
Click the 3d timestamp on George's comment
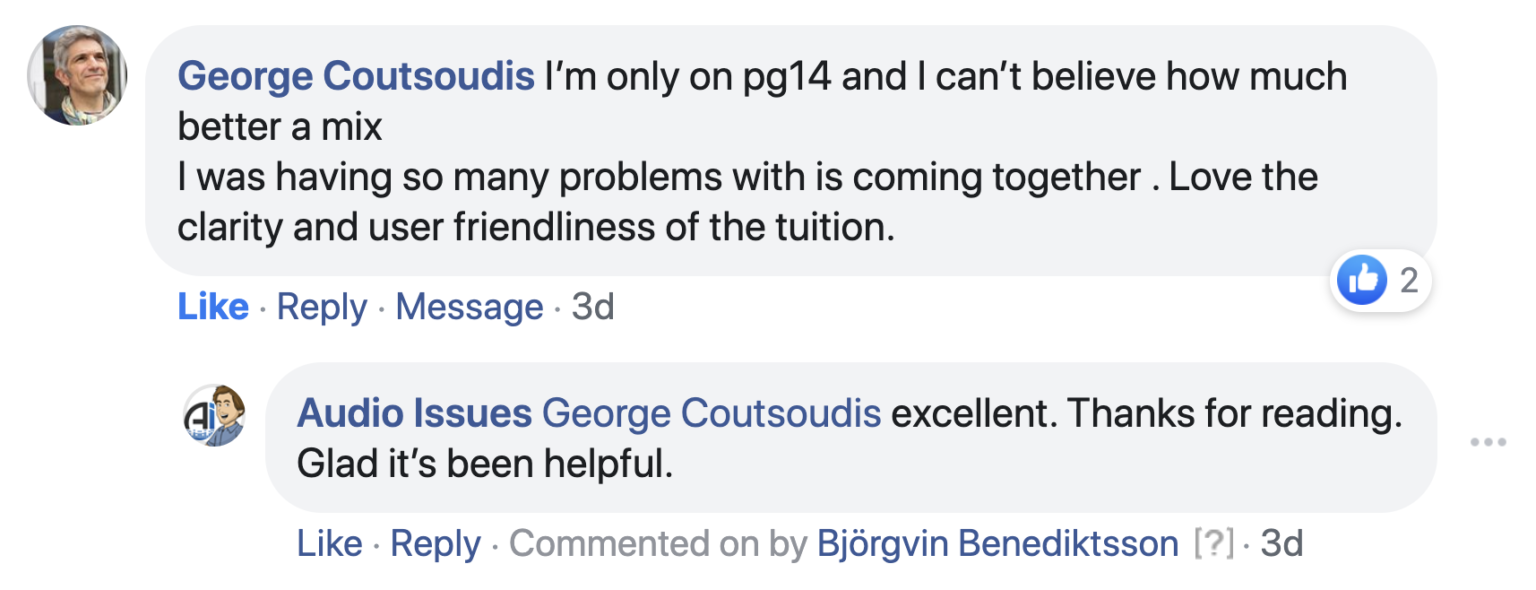click(593, 307)
